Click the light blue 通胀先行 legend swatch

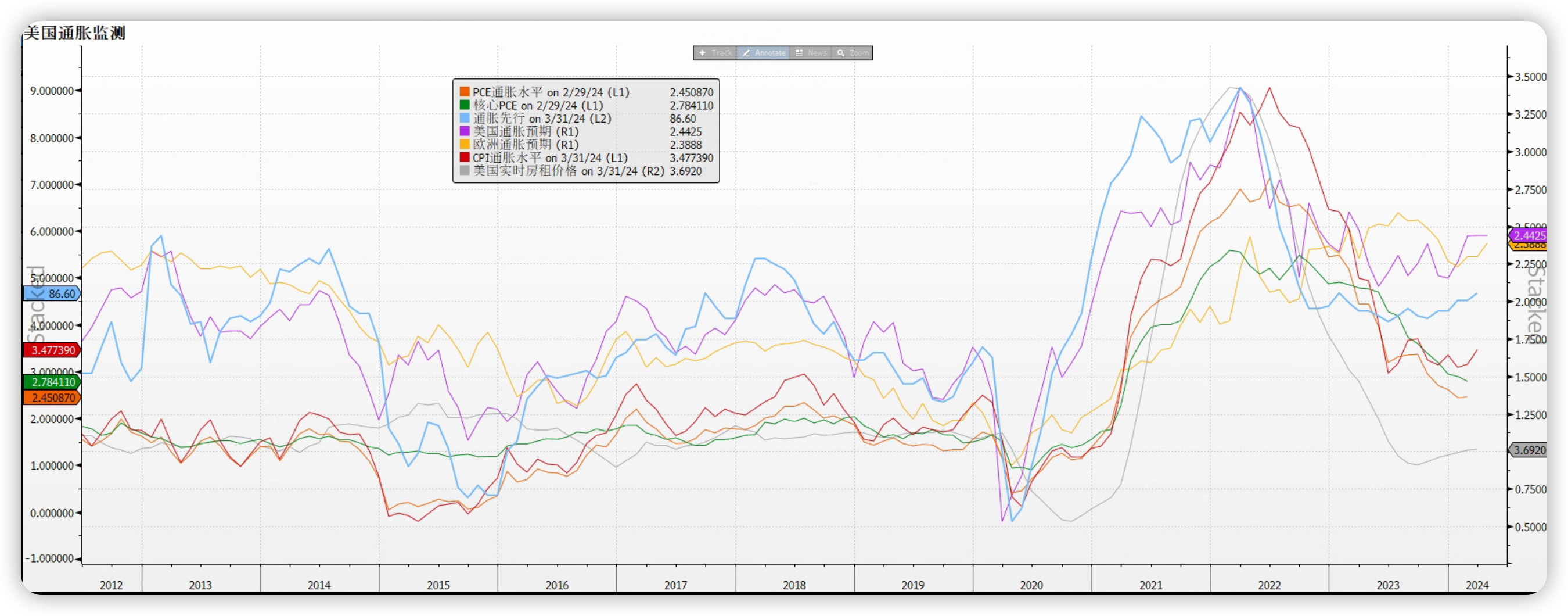coord(465,118)
